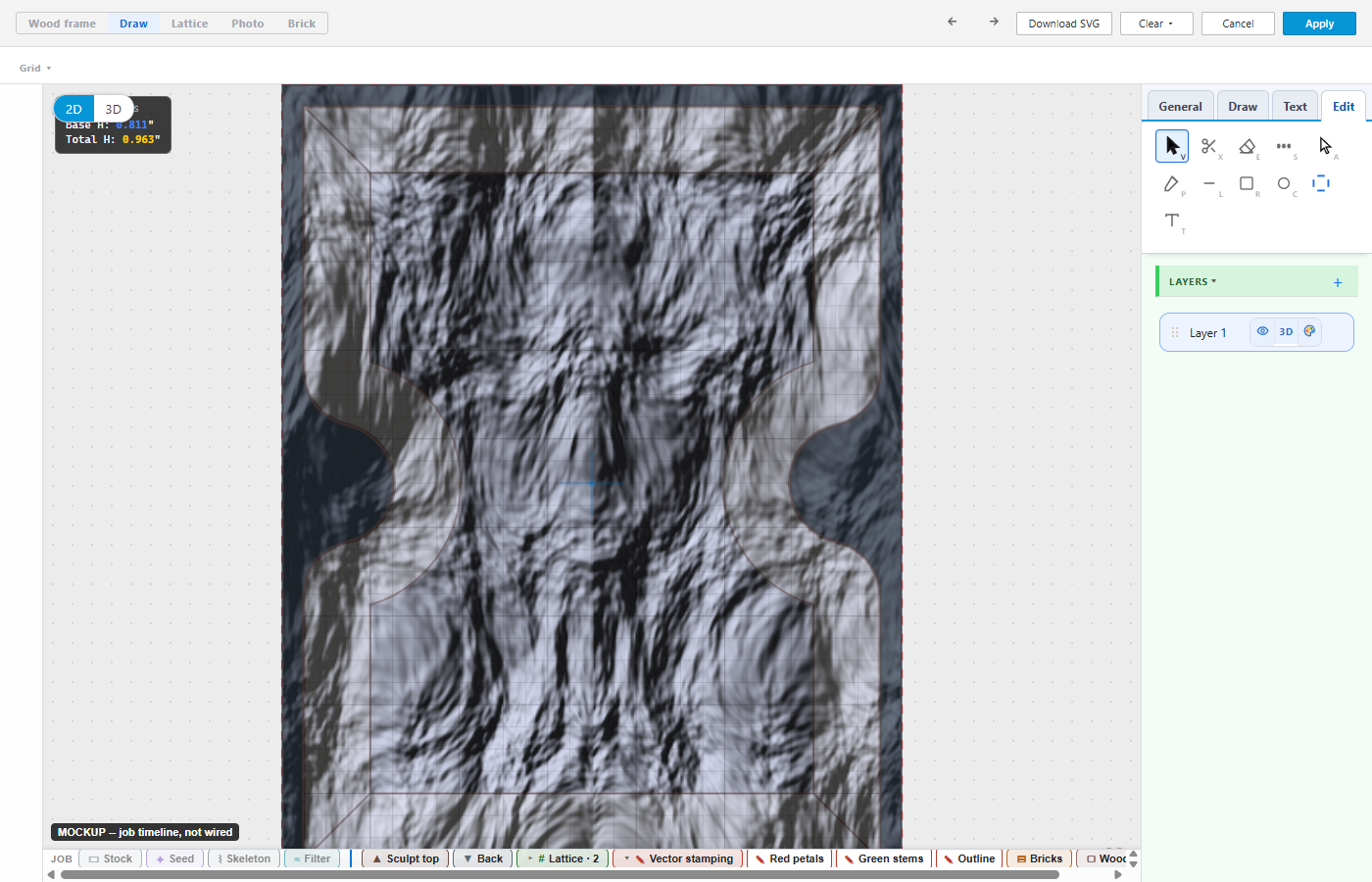This screenshot has height=882, width=1372.
Task: Select the Text tool
Action: 1172,220
